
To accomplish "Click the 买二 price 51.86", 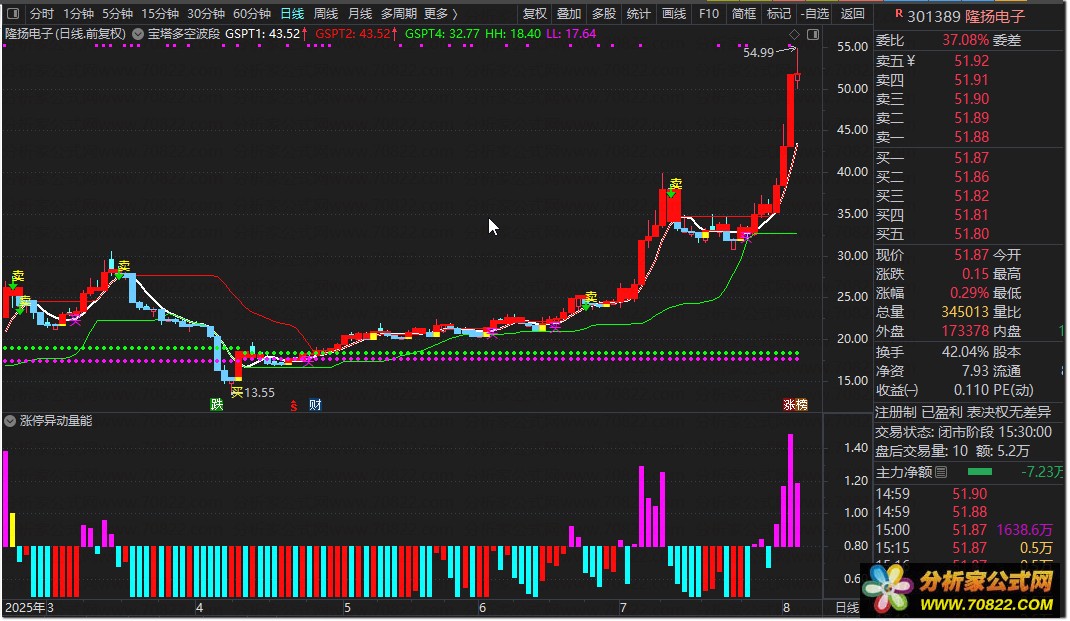I will 971,177.
